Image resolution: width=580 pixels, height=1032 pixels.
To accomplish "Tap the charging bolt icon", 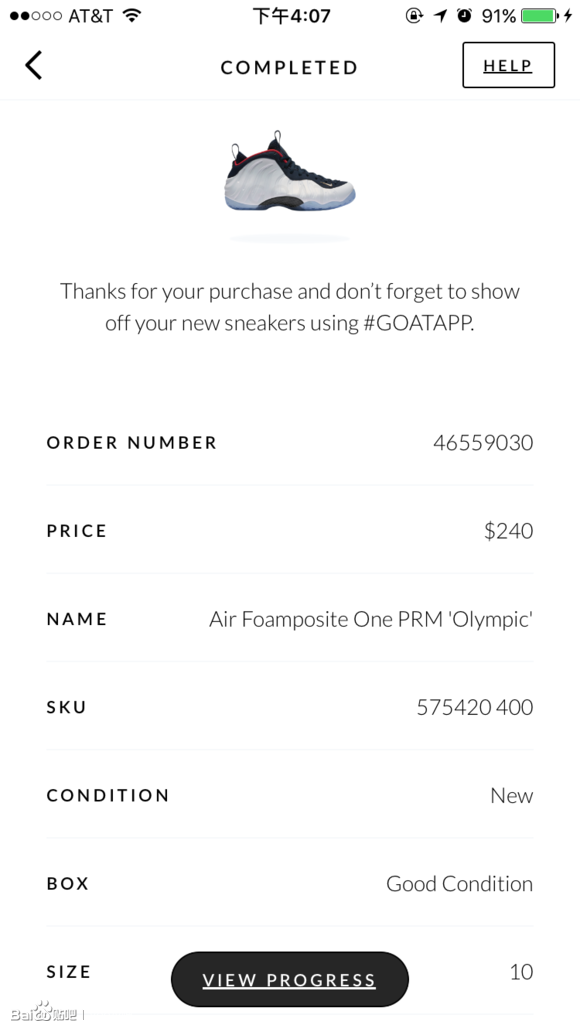I will pos(567,15).
